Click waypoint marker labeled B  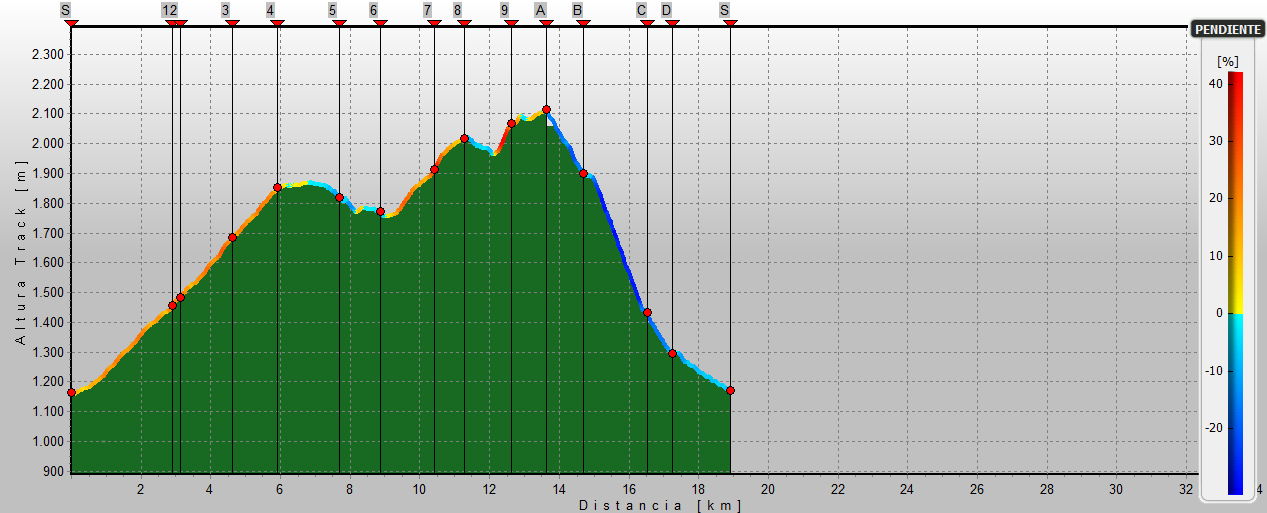click(x=578, y=10)
